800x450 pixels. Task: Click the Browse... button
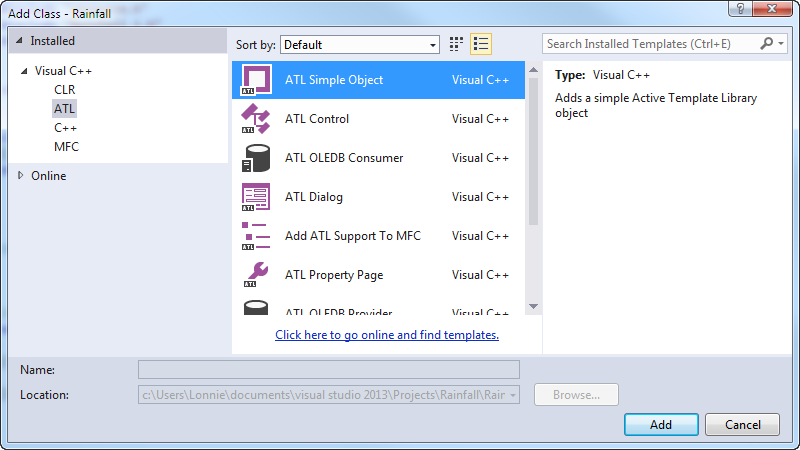(577, 395)
